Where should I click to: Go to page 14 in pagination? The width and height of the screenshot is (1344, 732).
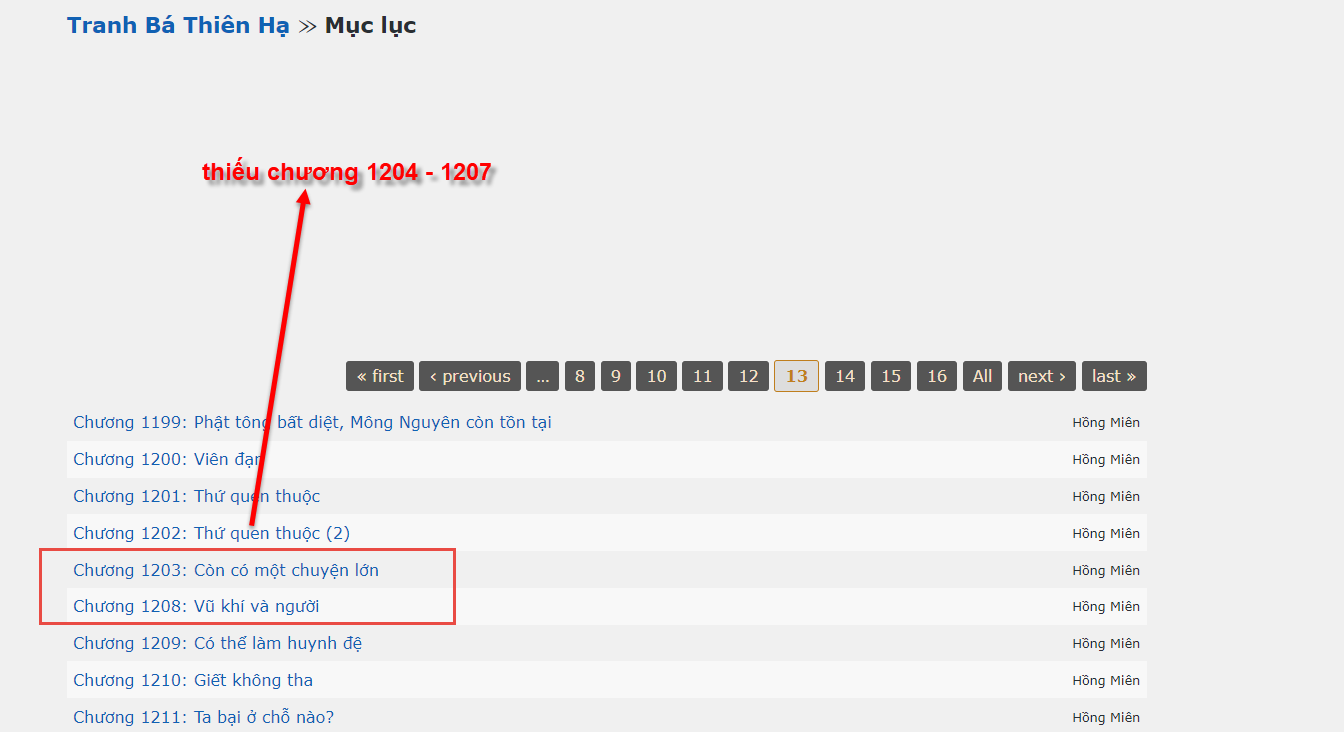(x=845, y=376)
